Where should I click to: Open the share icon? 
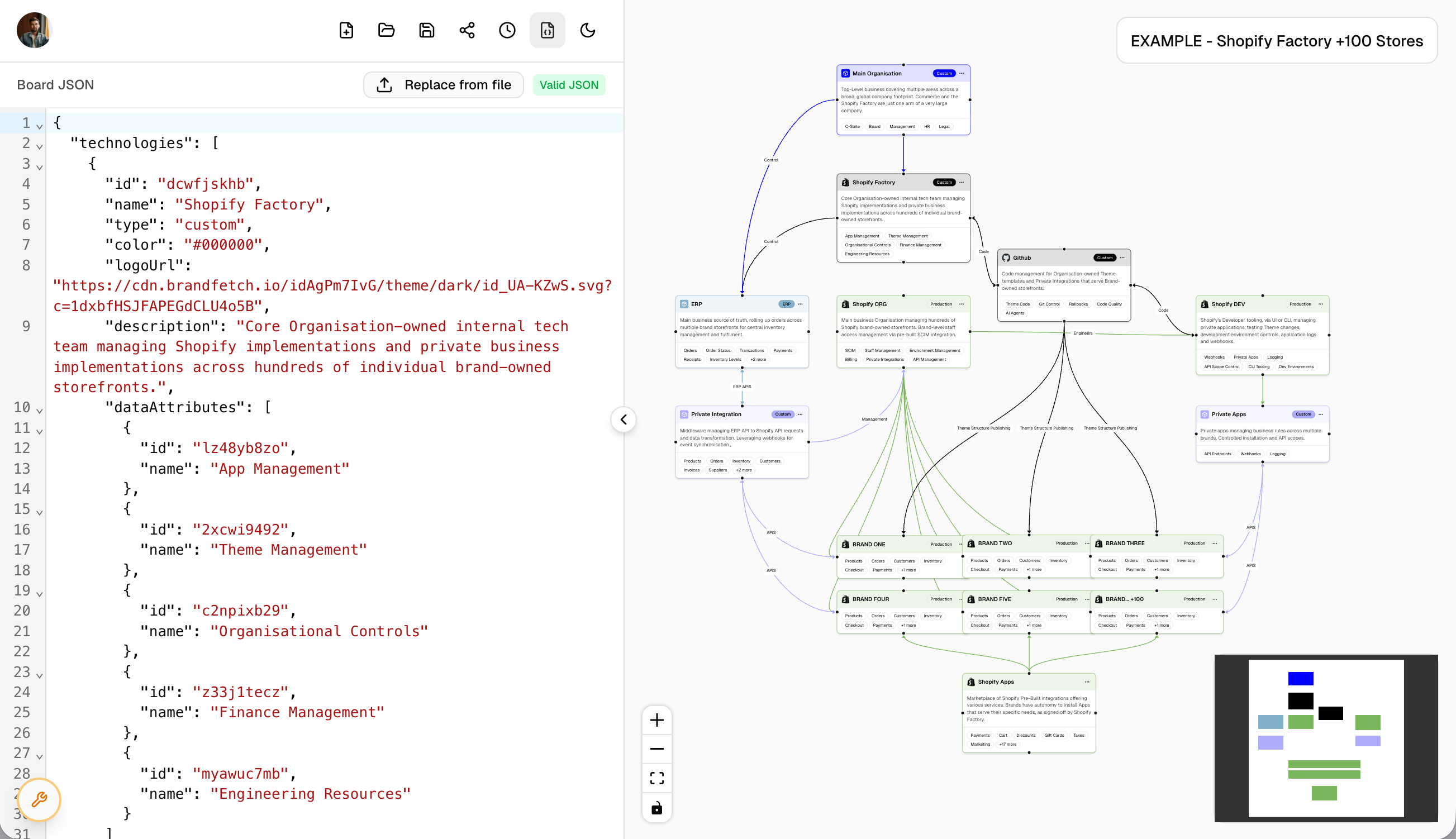(467, 30)
